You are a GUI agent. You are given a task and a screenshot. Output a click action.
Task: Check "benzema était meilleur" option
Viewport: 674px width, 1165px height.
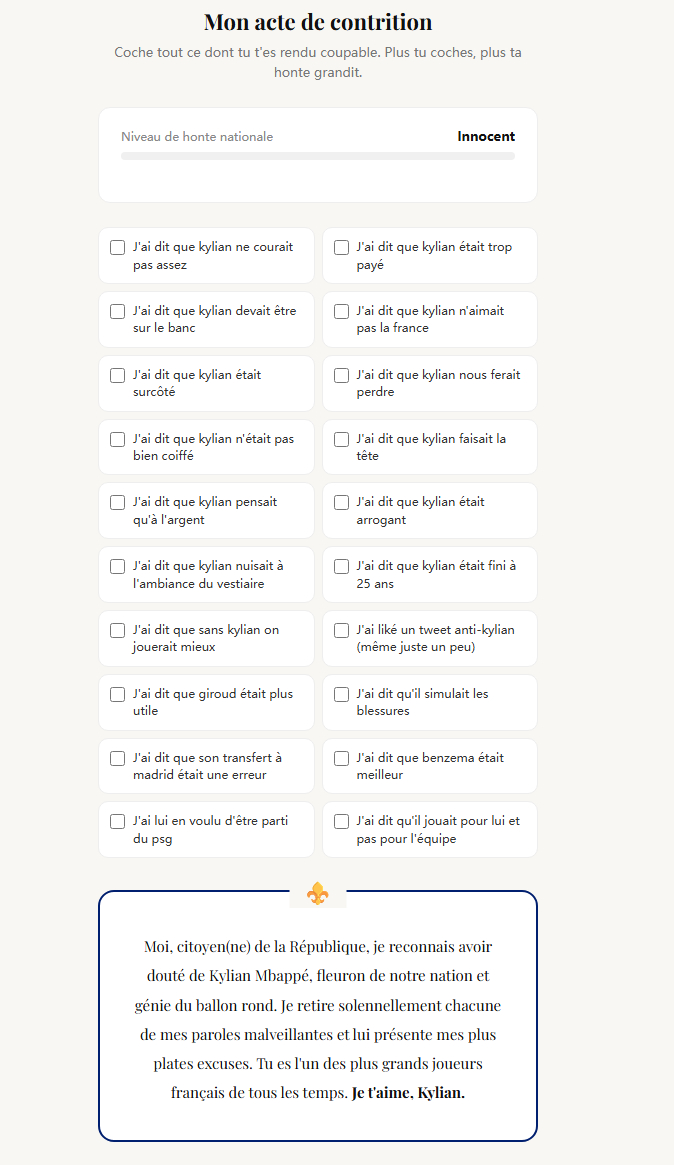(341, 758)
